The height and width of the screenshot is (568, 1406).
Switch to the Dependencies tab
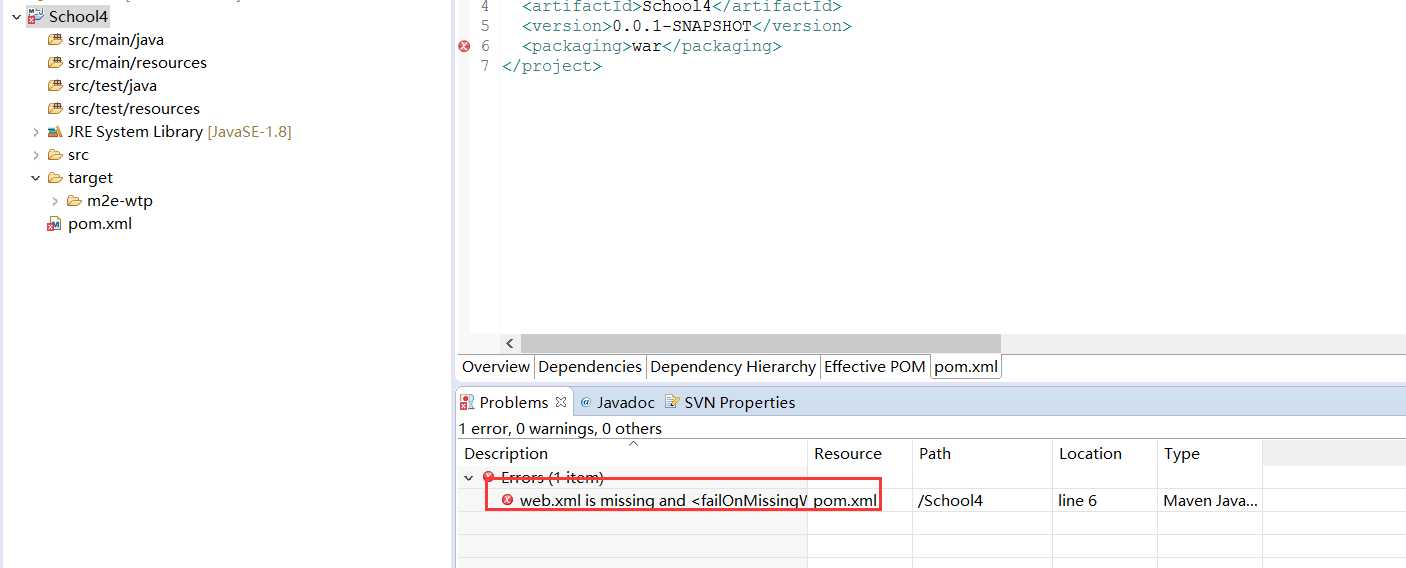click(589, 367)
